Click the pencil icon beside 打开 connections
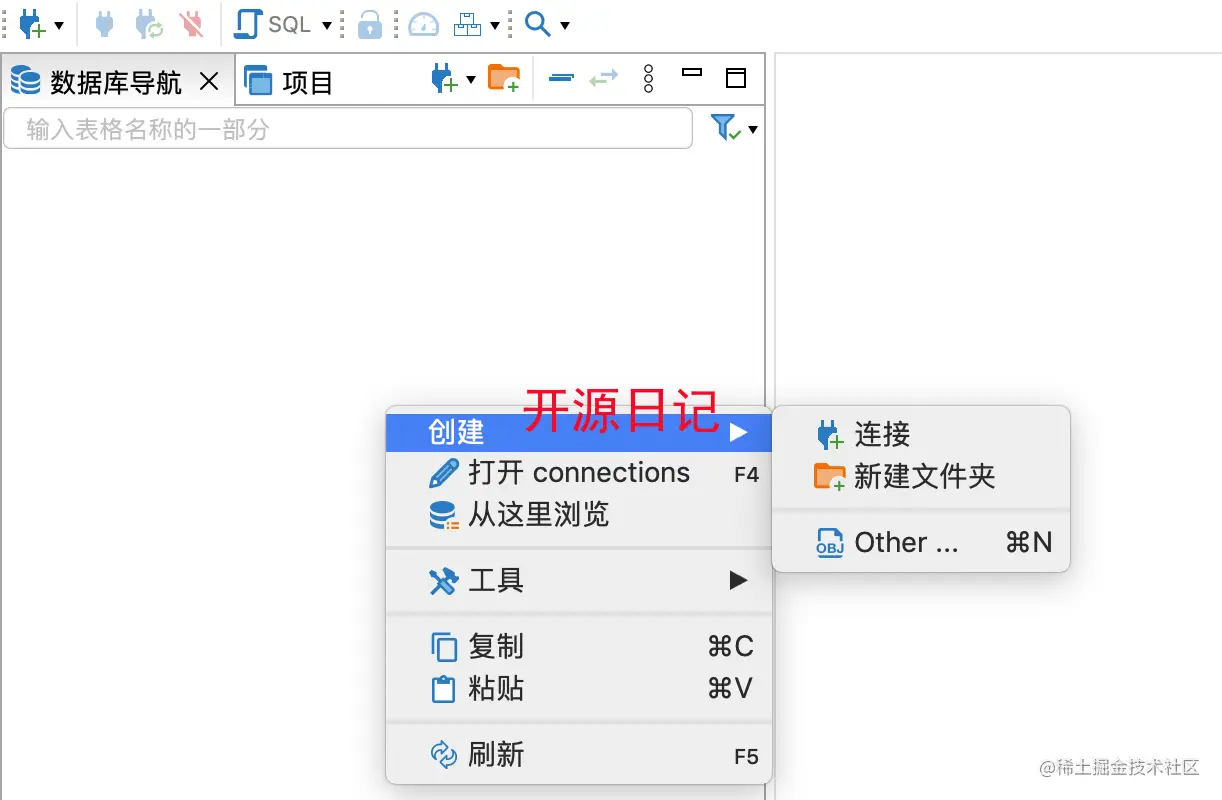Screen dimensions: 1222x800 pos(444,473)
